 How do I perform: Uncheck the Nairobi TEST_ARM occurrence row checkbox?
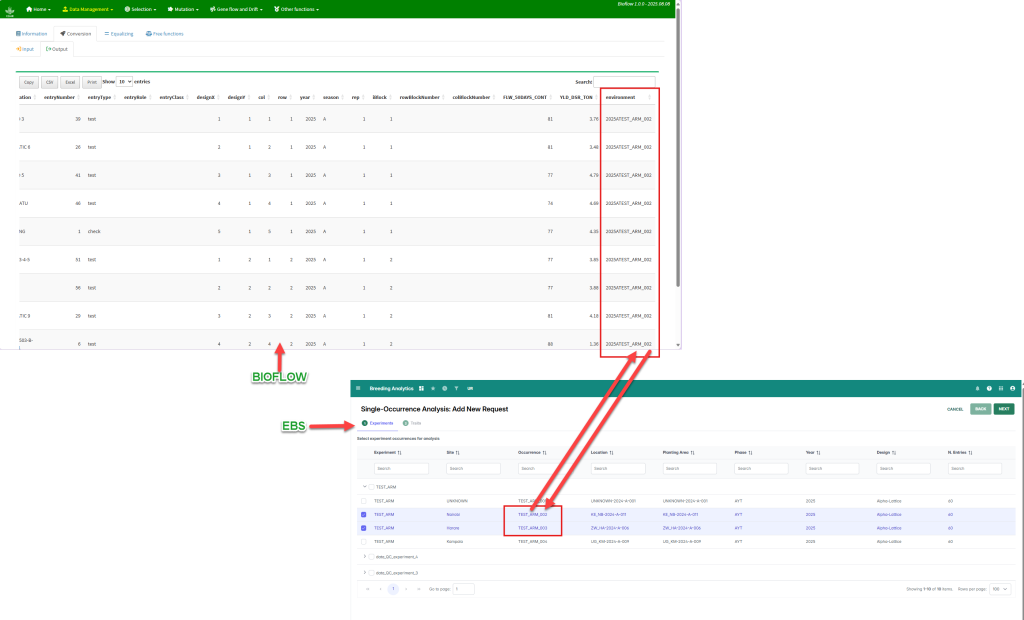[364, 514]
